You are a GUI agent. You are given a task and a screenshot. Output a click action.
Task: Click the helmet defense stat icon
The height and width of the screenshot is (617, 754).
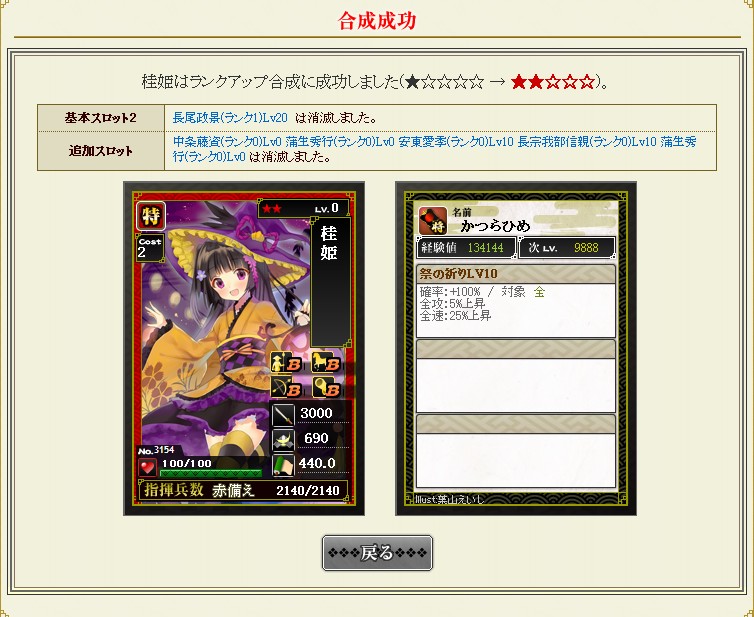[283, 439]
